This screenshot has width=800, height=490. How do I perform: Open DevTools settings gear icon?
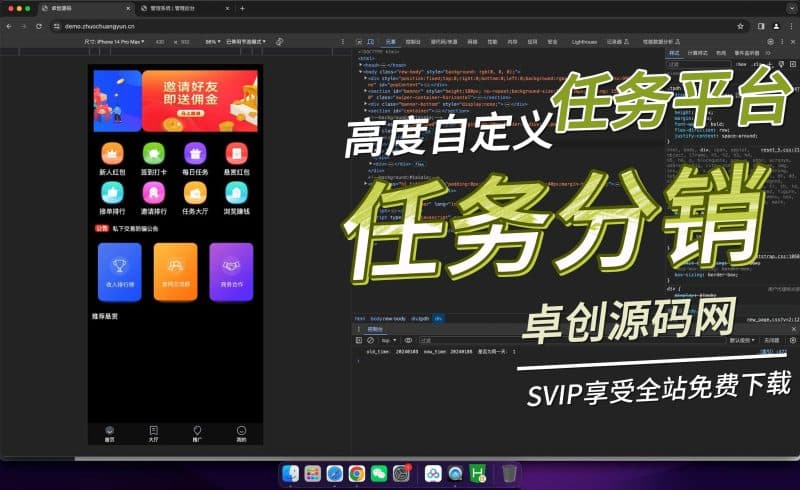point(770,42)
